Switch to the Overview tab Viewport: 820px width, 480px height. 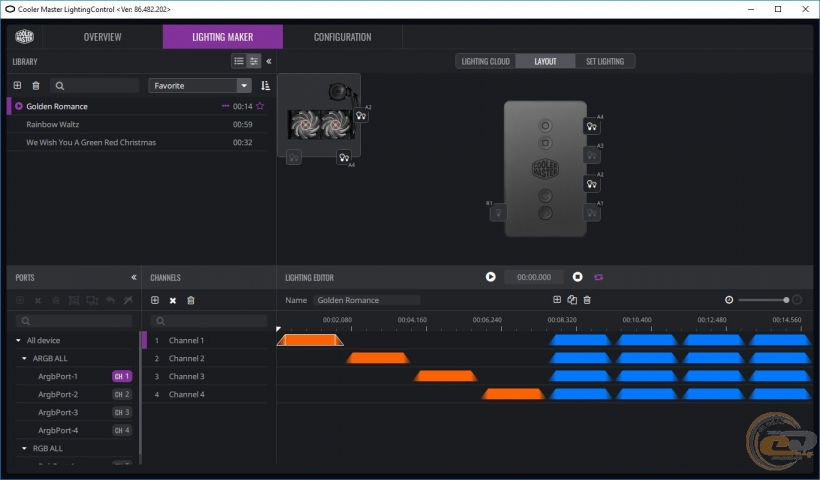click(102, 37)
